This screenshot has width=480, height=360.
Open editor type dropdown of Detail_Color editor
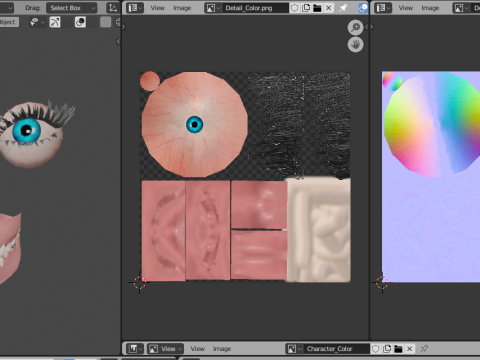(135, 8)
